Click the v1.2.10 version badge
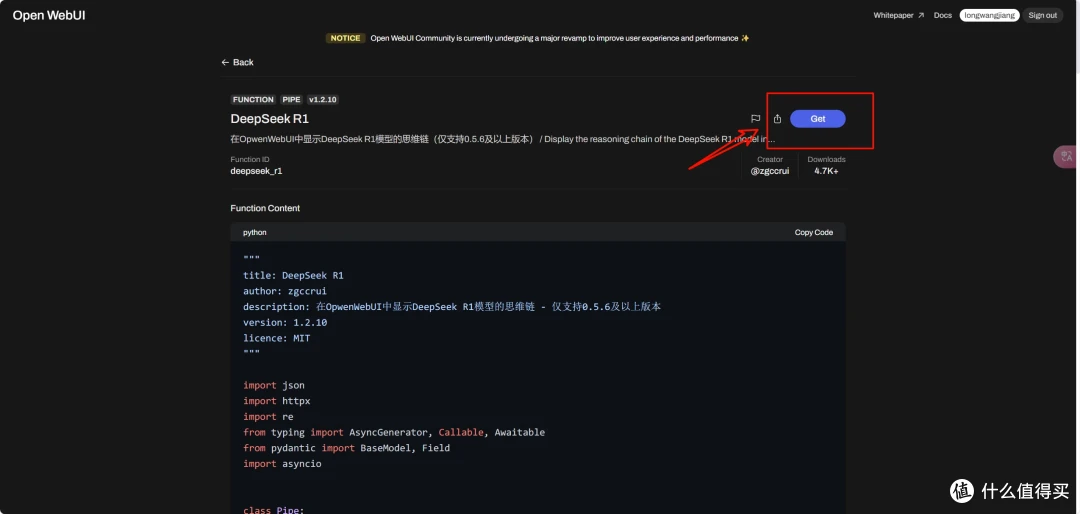 pyautogui.click(x=322, y=99)
